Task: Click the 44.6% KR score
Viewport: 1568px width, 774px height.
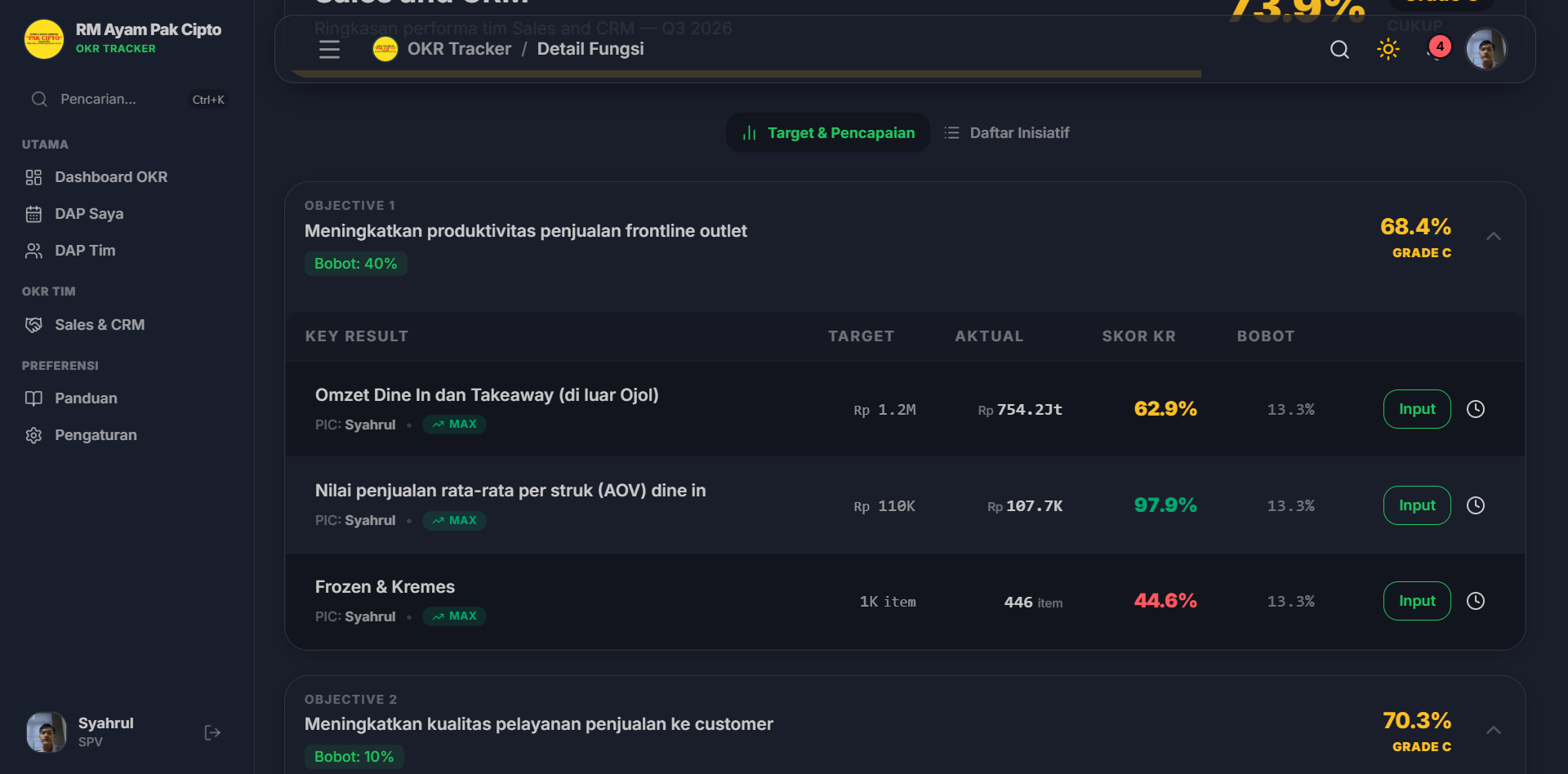Action: point(1165,601)
